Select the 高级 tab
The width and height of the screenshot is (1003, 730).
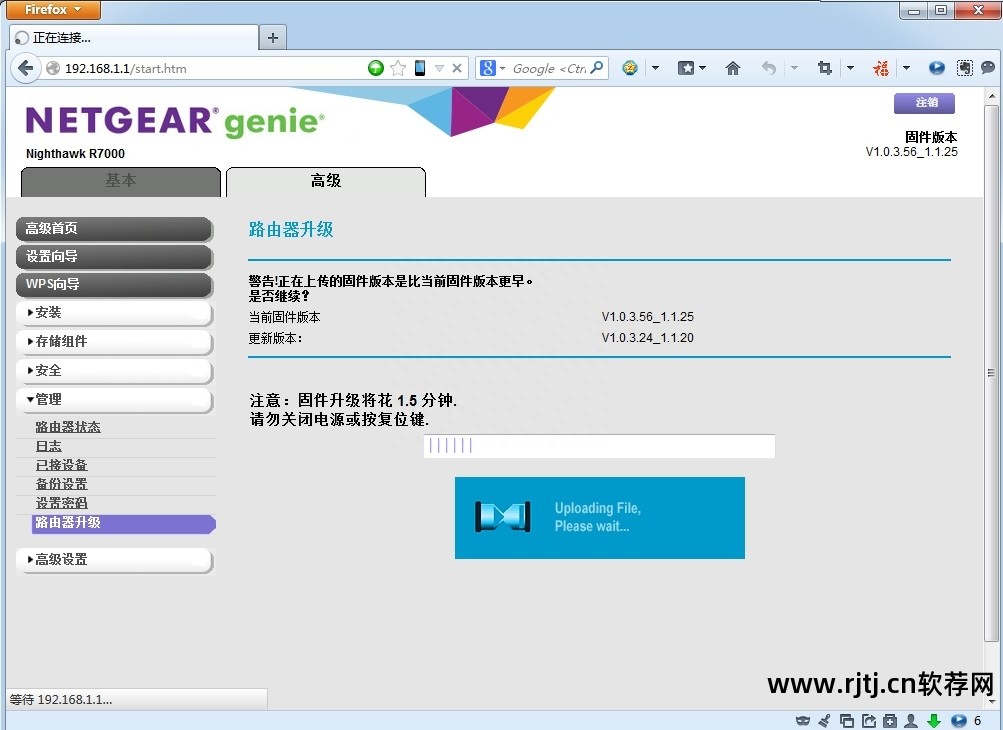[326, 181]
